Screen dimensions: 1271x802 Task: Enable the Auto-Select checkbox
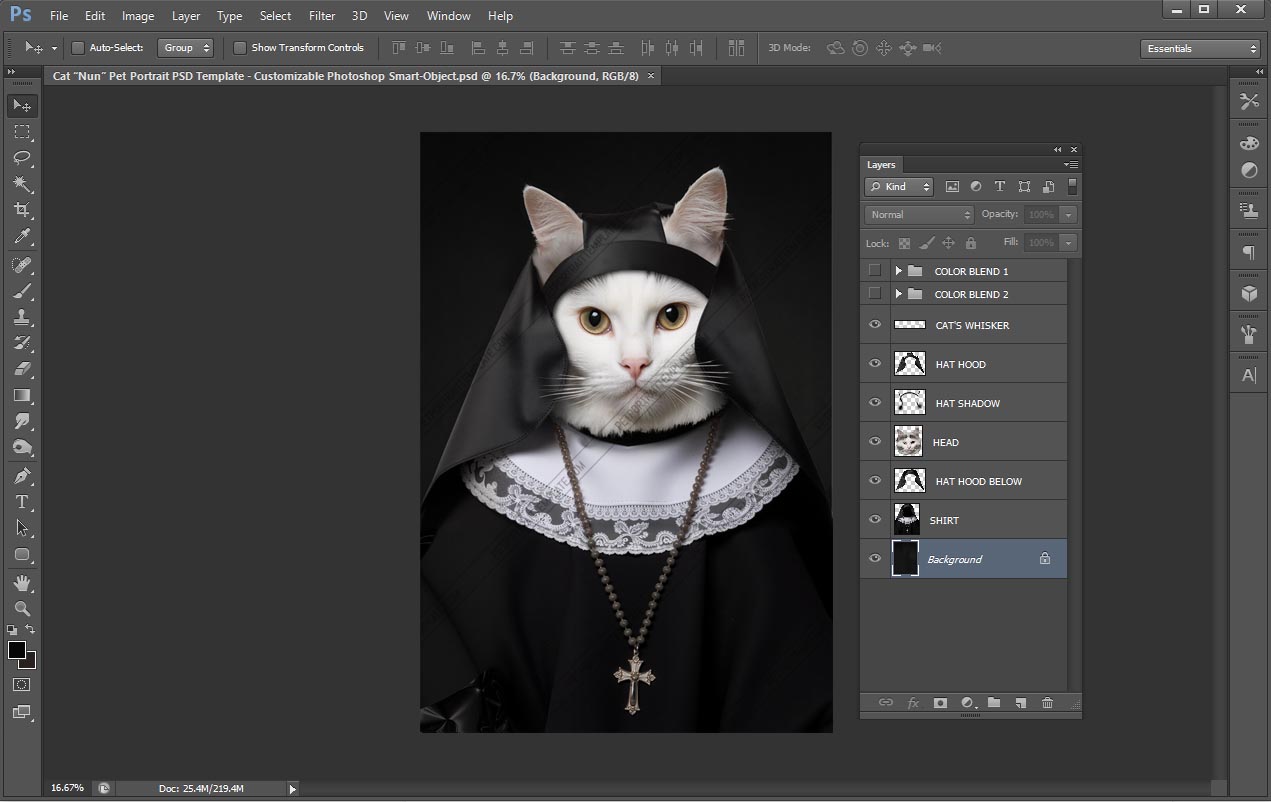(78, 48)
